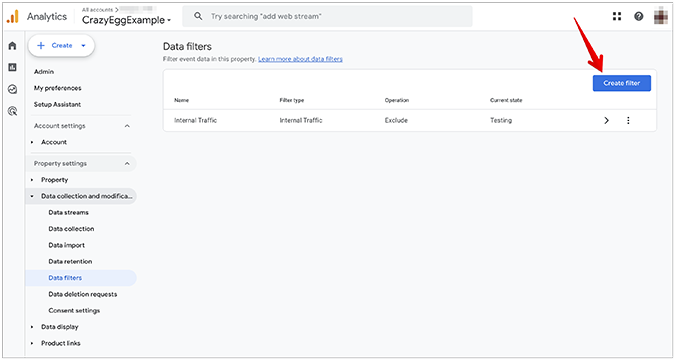This screenshot has width=675, height=360.
Task: Expand the Data display item
Action: point(32,327)
